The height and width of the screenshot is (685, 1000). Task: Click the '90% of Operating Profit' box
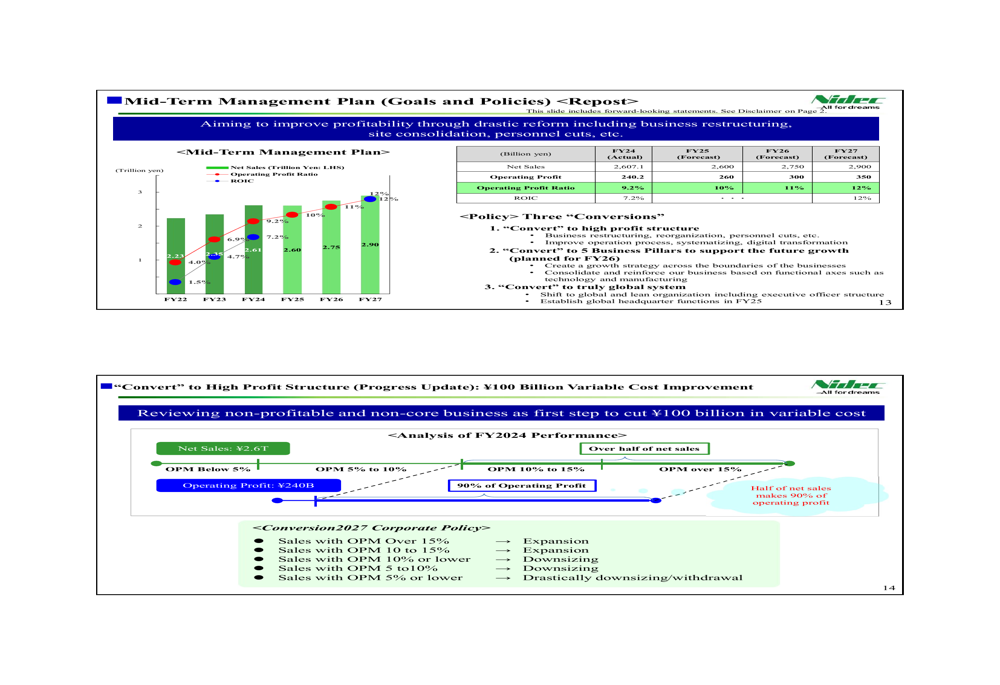tap(521, 485)
